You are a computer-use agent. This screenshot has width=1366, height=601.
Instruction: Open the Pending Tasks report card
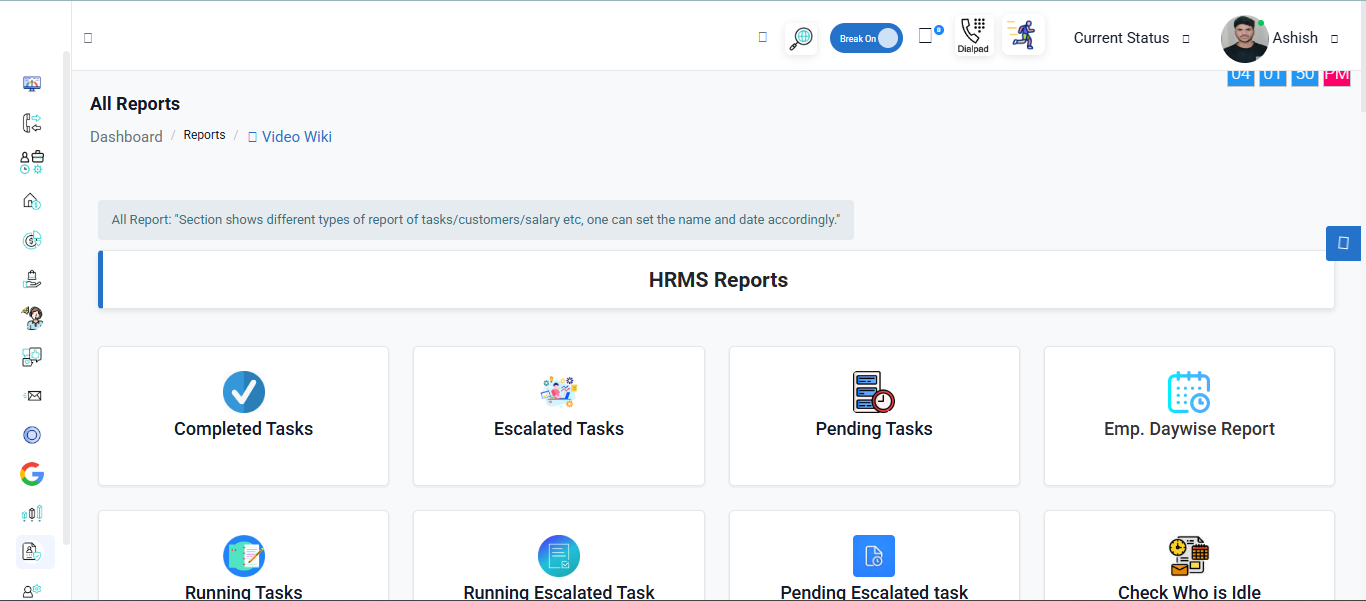click(x=873, y=416)
